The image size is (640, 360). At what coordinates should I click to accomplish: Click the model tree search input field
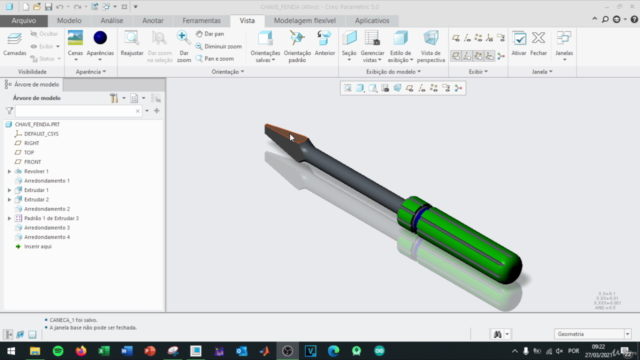[78, 111]
